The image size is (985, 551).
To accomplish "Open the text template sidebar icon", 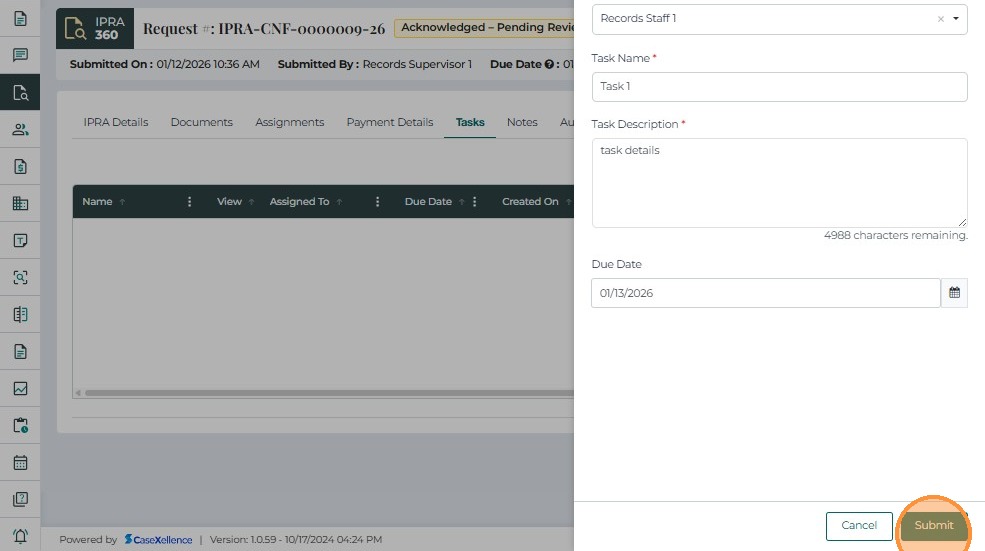I will [x=20, y=241].
